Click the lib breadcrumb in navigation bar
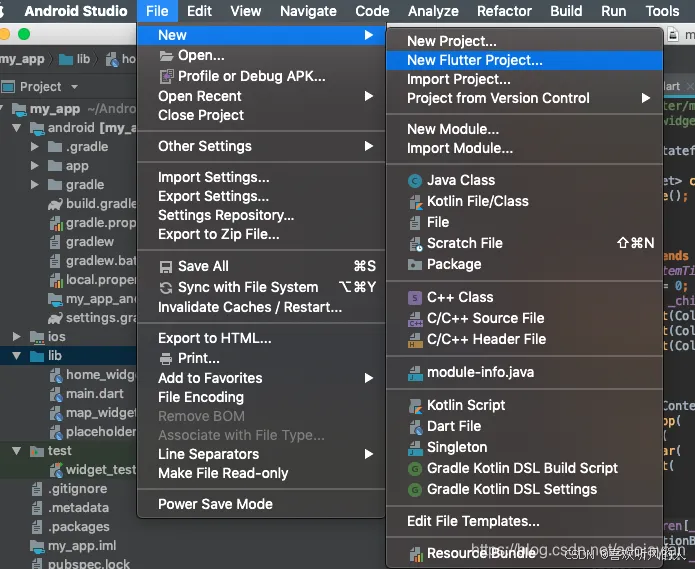695x569 pixels. (74, 59)
